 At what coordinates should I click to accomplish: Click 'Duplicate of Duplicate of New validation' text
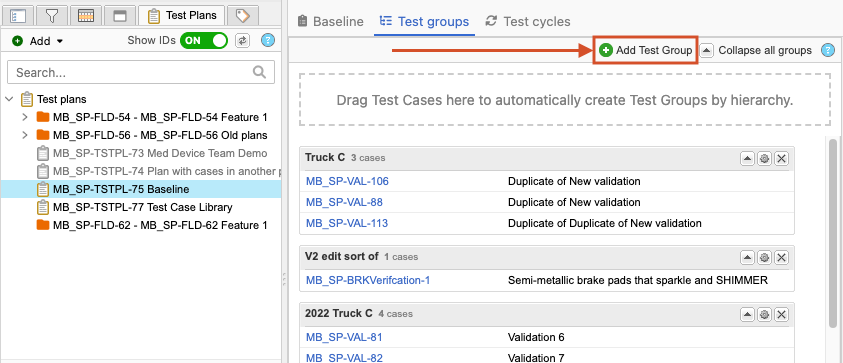pos(605,223)
